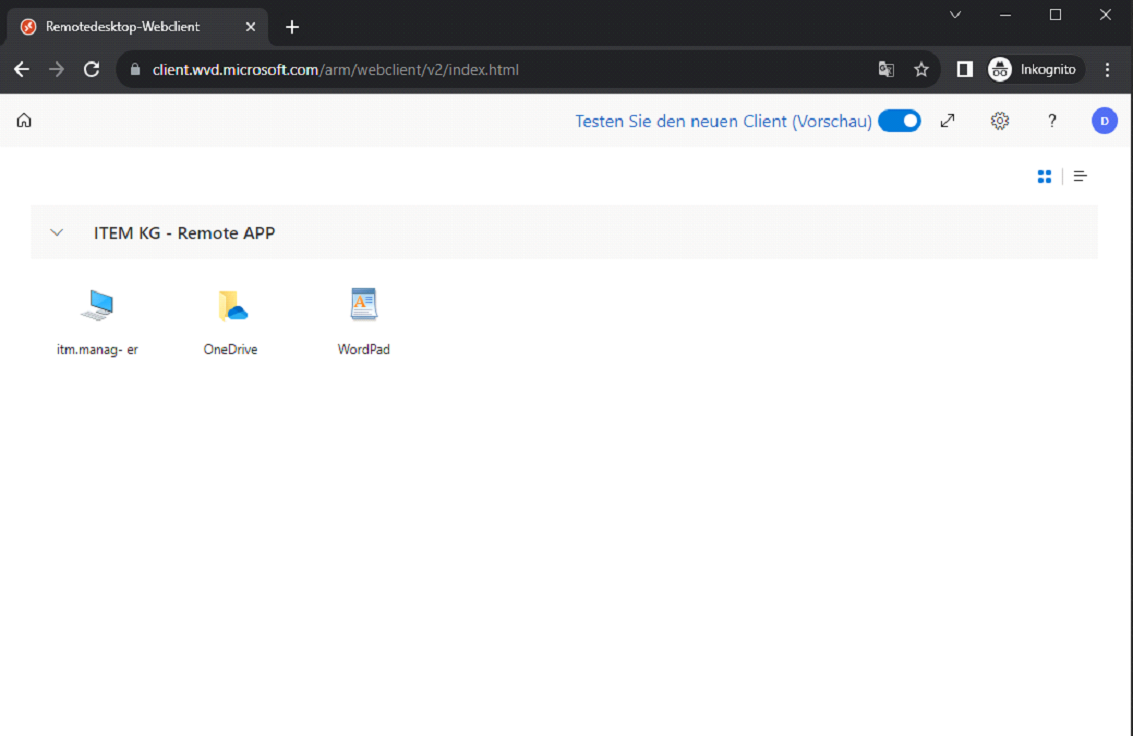
Task: Open the user profile avatar D
Action: coord(1104,121)
